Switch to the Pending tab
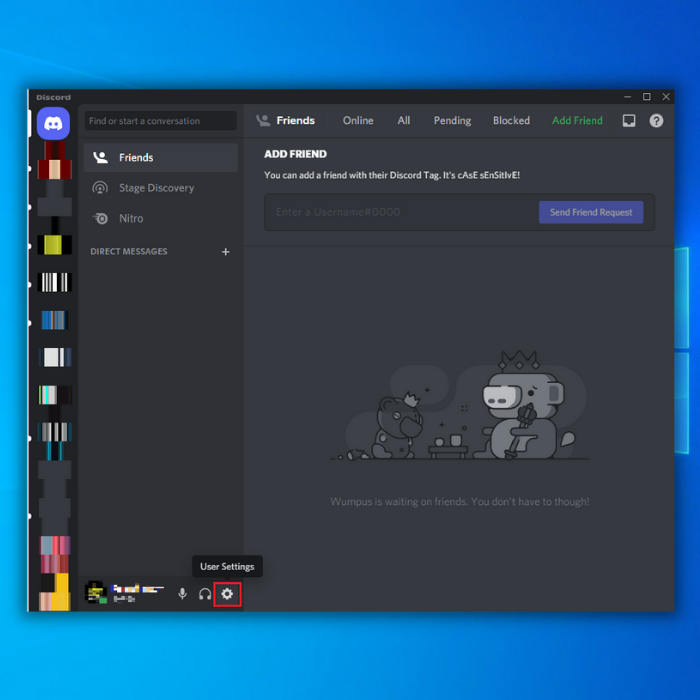The image size is (700, 700). coord(452,121)
